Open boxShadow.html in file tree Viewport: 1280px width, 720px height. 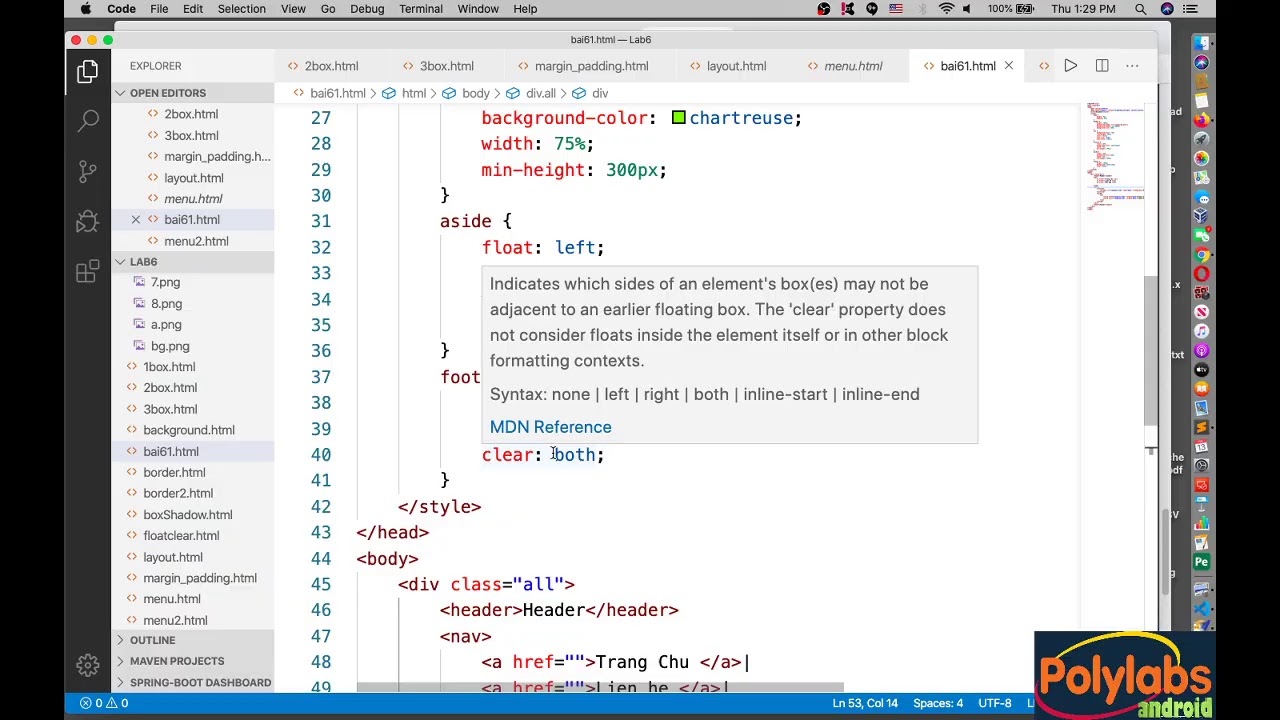tap(187, 515)
